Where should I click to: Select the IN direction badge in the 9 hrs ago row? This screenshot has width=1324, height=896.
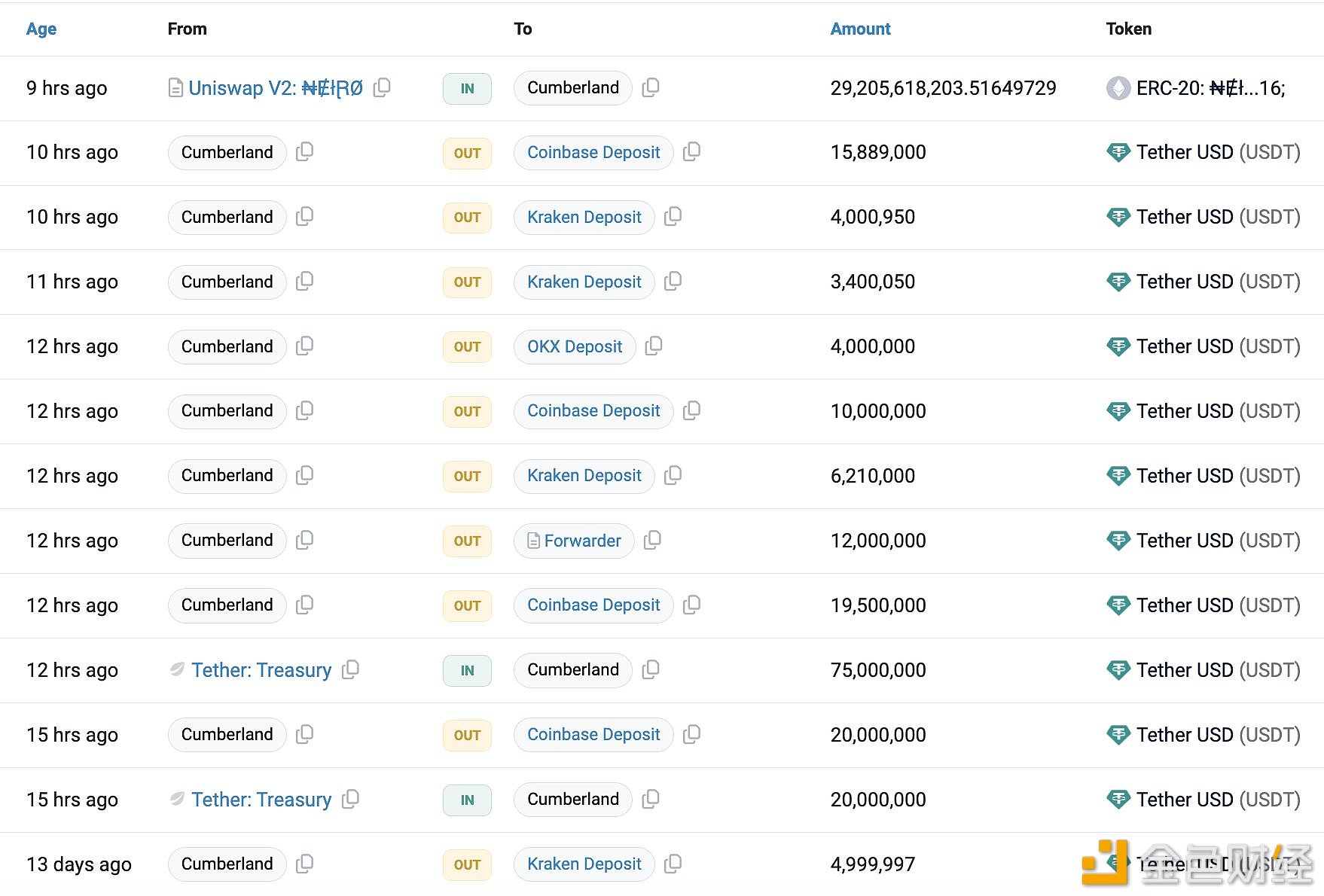(467, 89)
